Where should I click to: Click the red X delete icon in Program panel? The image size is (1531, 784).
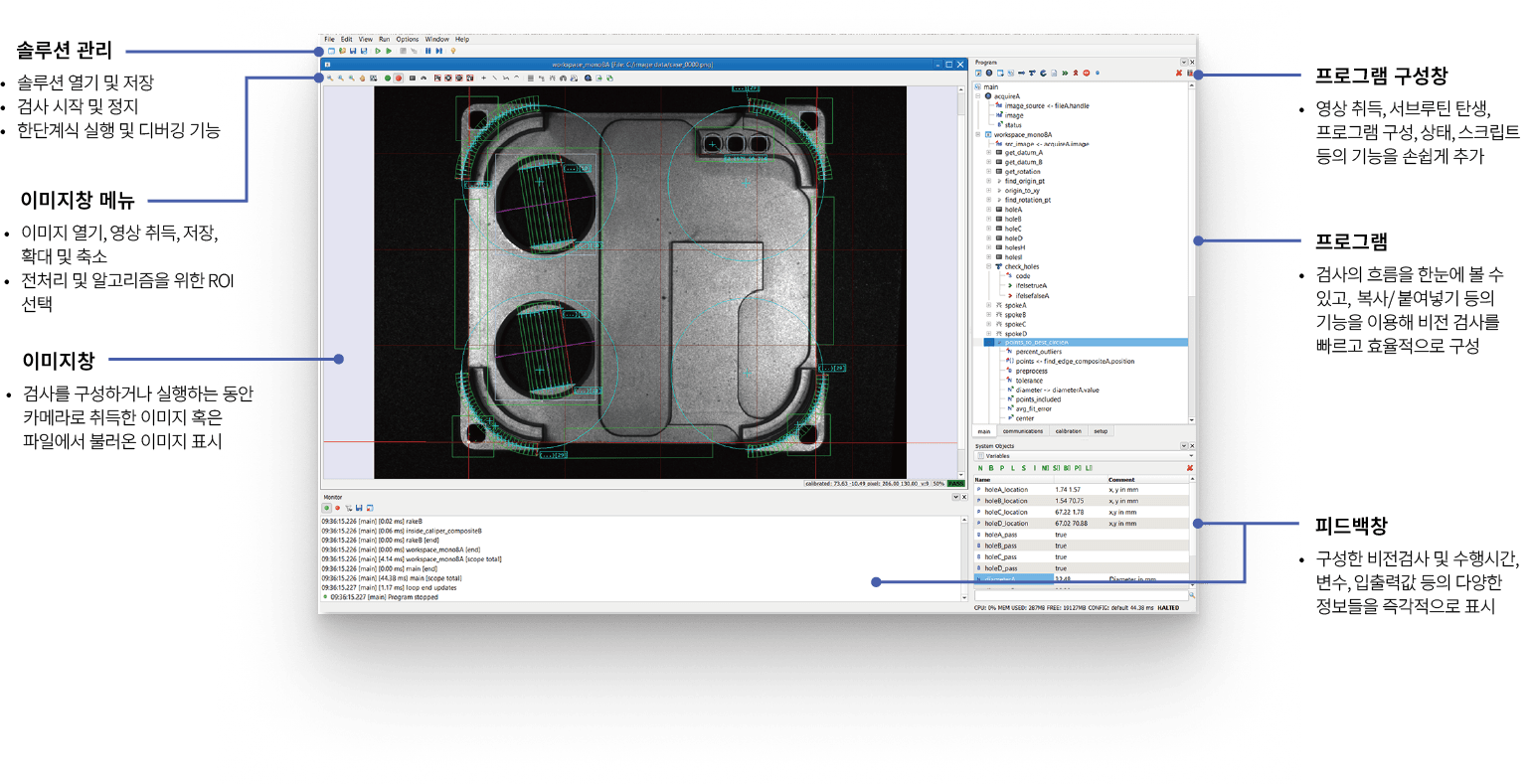pyautogui.click(x=1179, y=74)
